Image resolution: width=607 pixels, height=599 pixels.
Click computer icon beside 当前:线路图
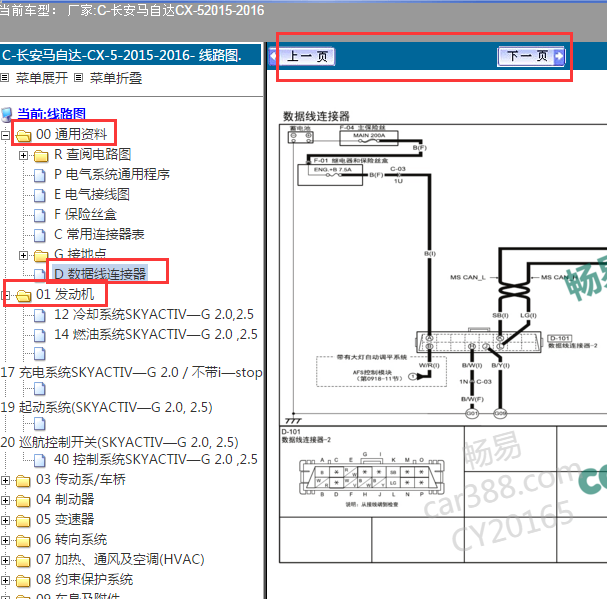tap(7, 115)
